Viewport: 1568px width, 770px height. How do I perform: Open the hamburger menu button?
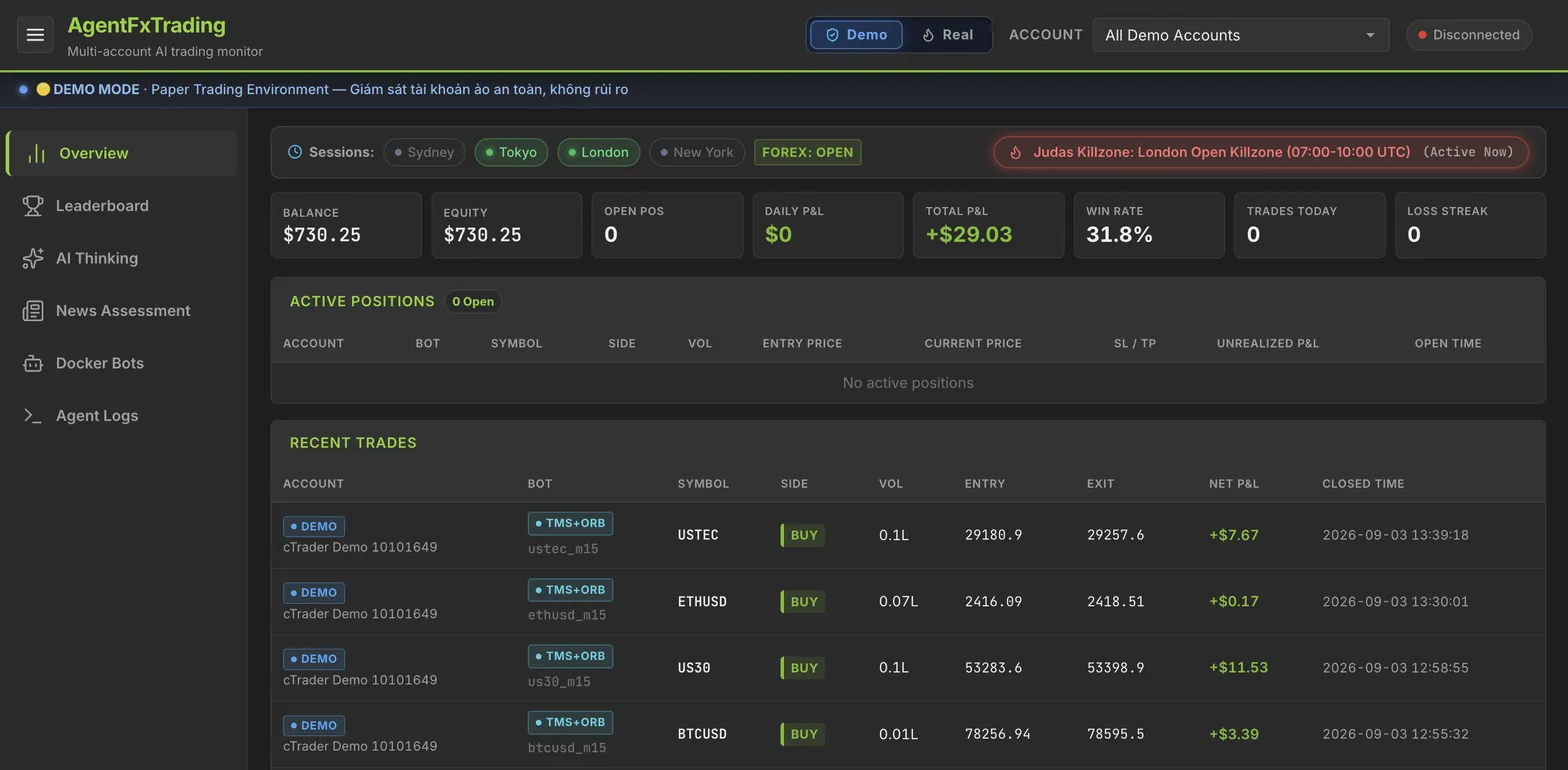coord(35,35)
